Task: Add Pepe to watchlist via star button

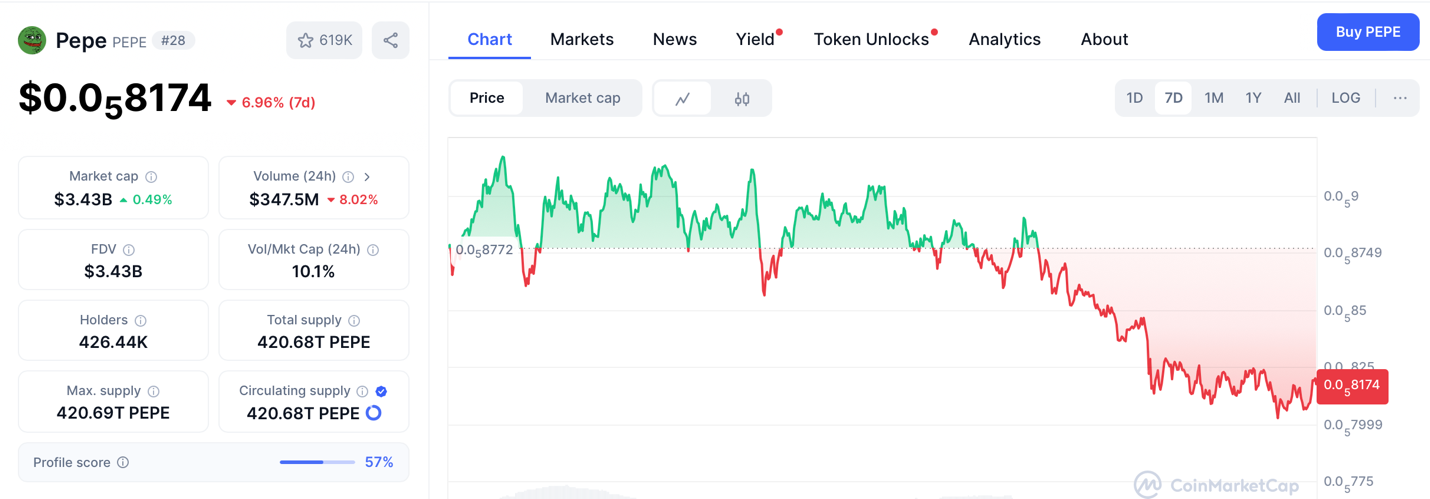Action: 324,40
